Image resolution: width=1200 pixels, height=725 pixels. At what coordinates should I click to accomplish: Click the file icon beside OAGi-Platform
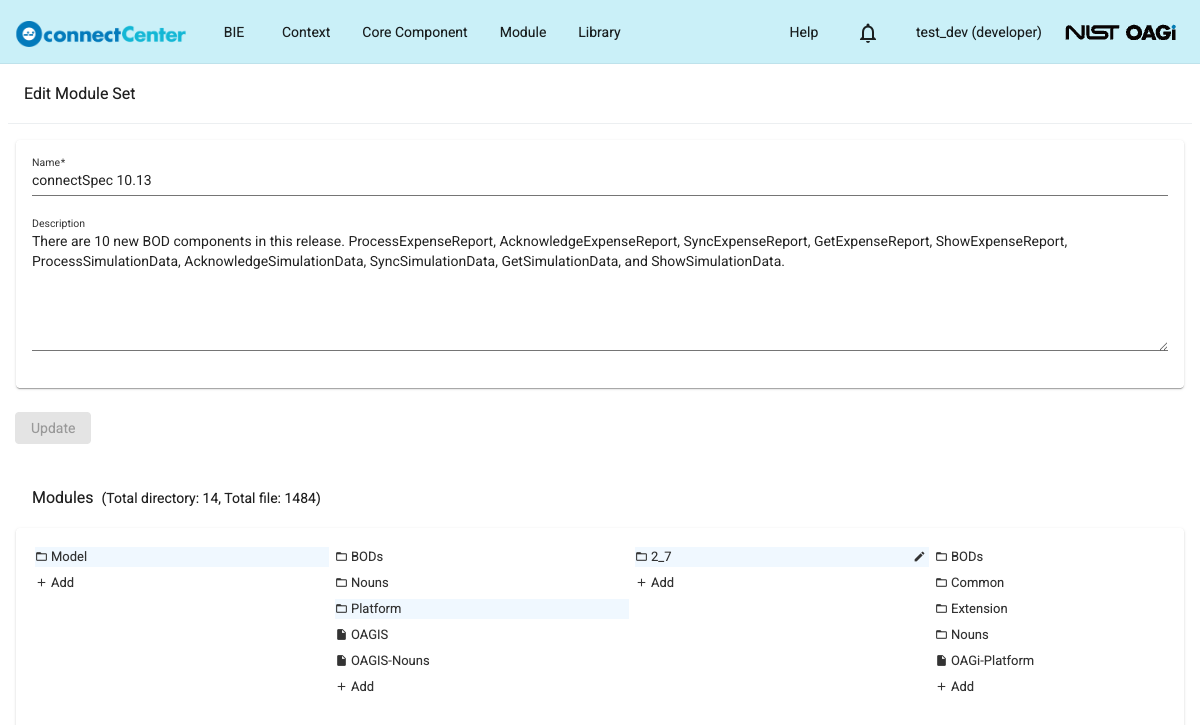click(x=942, y=661)
